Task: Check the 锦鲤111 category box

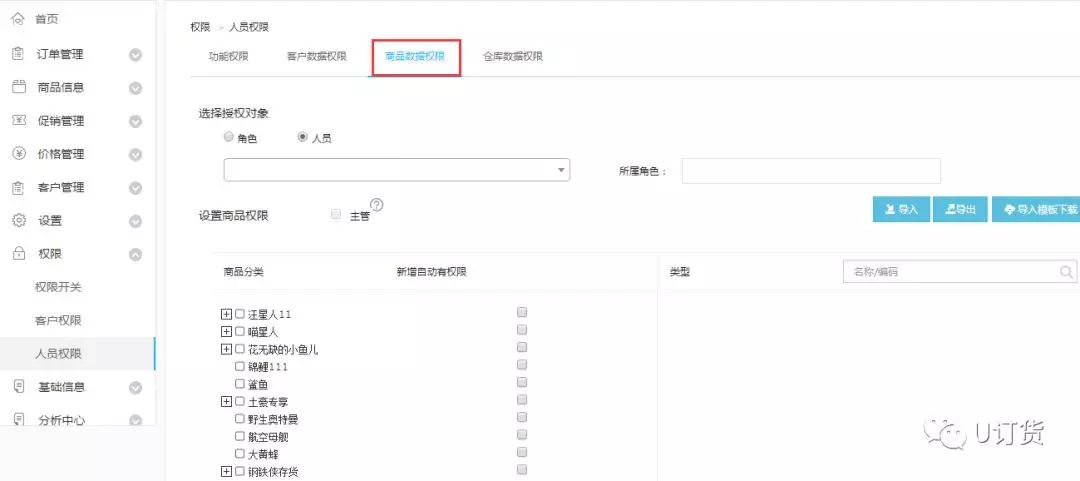Action: click(240, 366)
